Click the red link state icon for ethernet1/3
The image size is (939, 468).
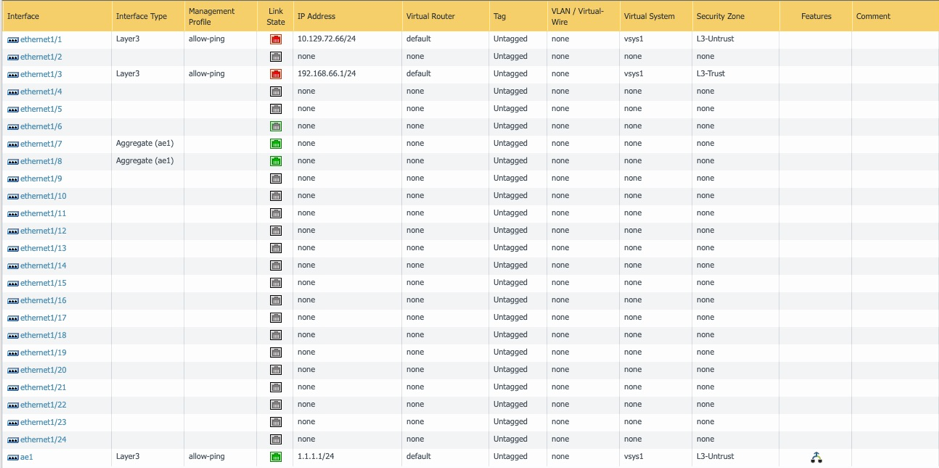click(x=276, y=74)
